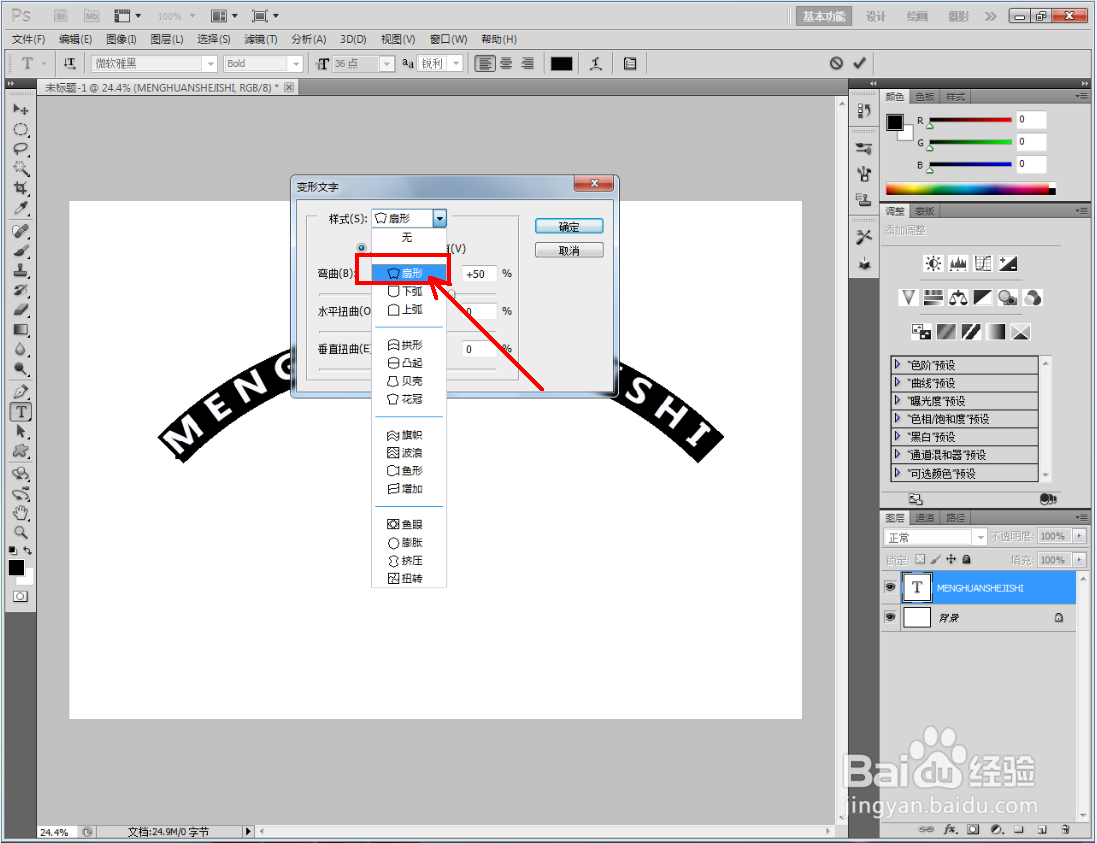1097x843 pixels.
Task: Choose 鱼眼 in the warp style list
Action: point(409,524)
